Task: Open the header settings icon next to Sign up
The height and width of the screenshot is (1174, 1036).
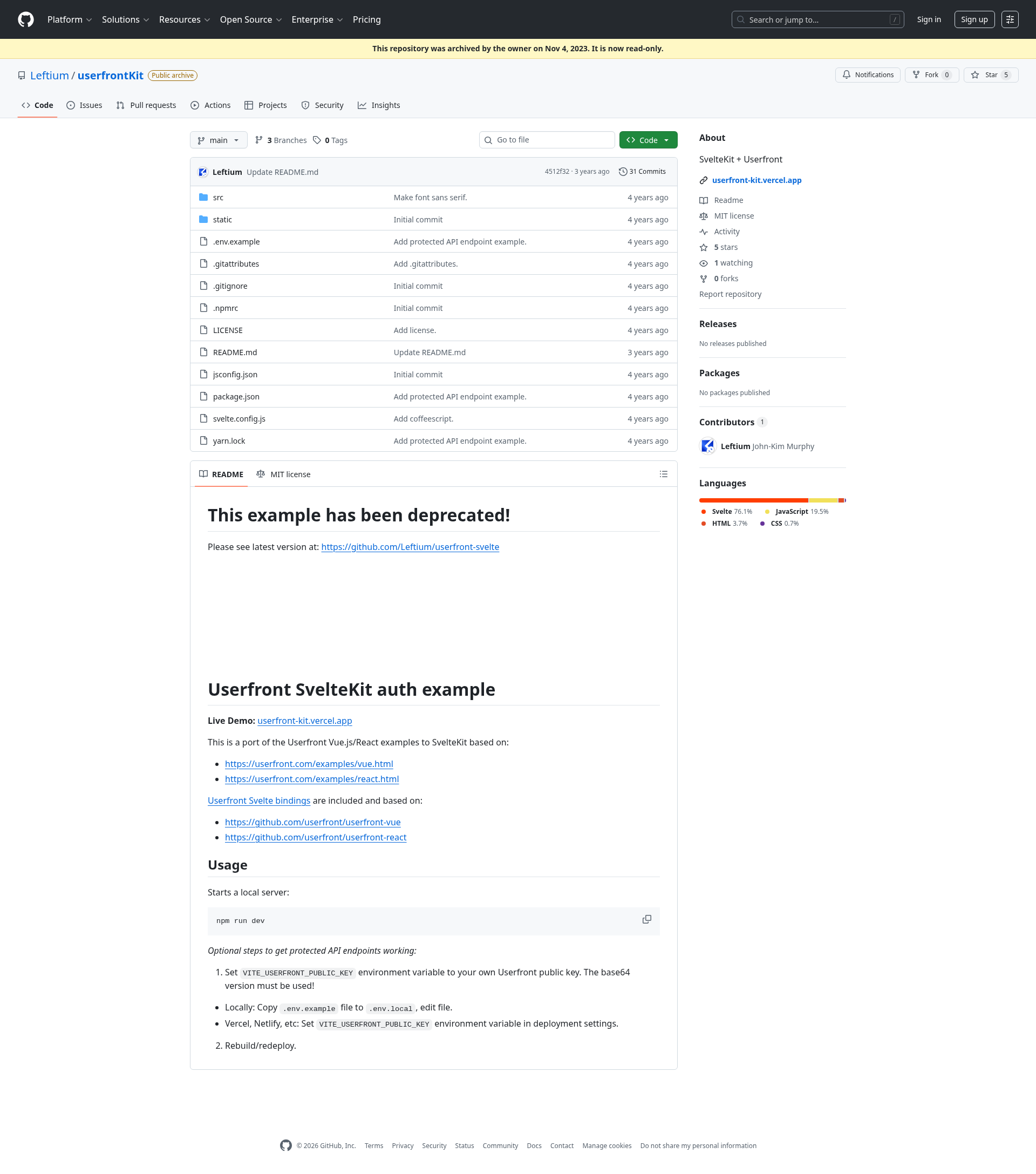Action: [x=1010, y=19]
